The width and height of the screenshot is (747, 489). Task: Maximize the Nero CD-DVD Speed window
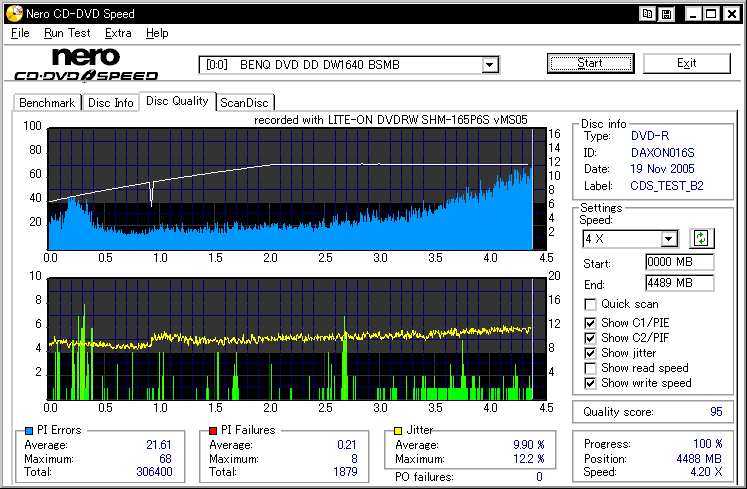(x=711, y=14)
